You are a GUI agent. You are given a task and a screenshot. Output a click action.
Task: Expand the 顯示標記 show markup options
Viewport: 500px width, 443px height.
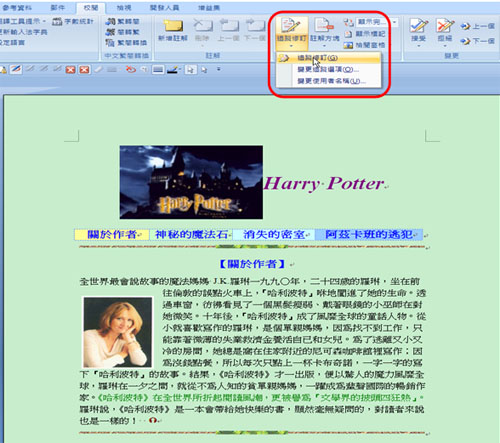click(365, 34)
